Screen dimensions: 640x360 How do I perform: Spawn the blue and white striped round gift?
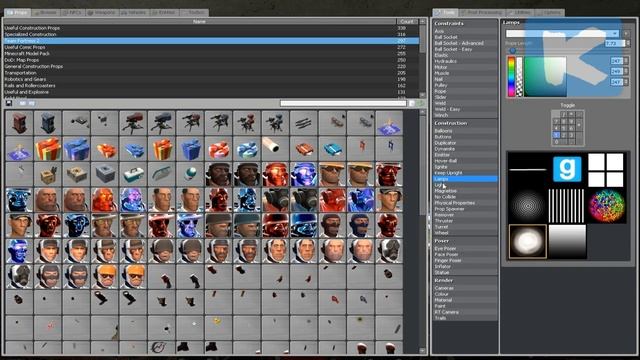pyautogui.click(x=247, y=148)
